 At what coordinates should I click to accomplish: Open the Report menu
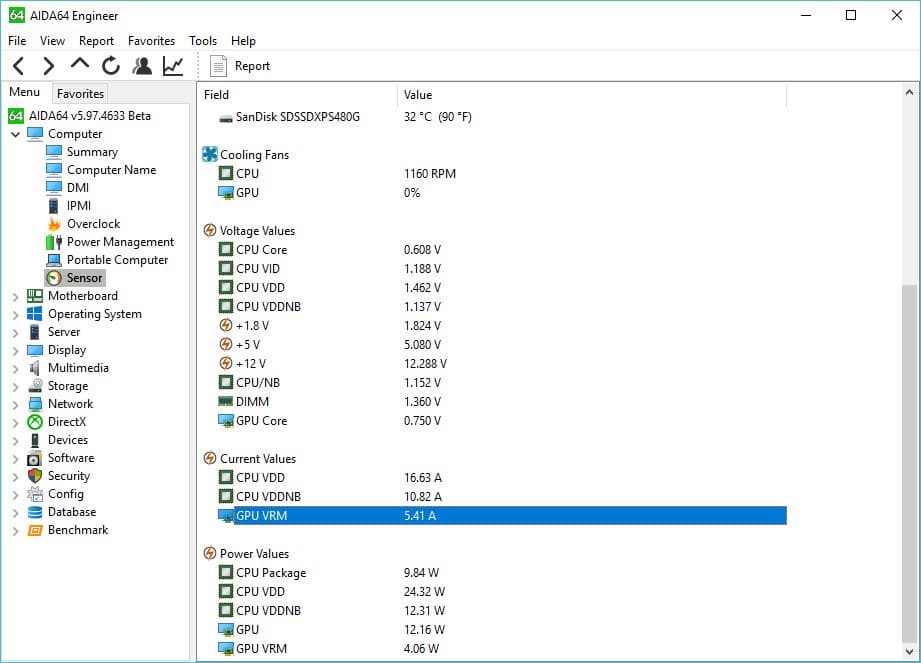click(x=96, y=41)
